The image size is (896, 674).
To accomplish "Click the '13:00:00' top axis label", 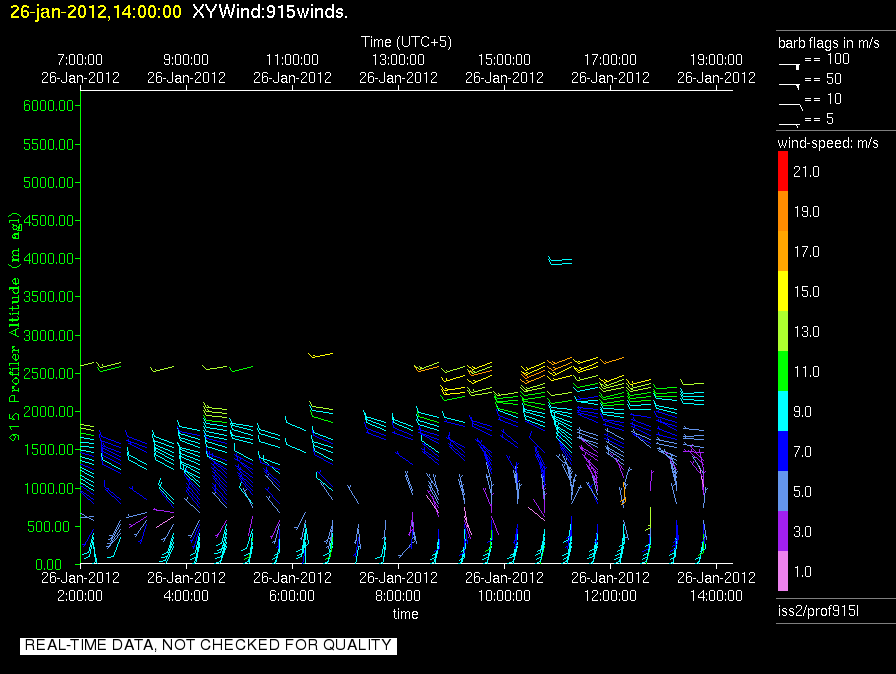I will [398, 60].
